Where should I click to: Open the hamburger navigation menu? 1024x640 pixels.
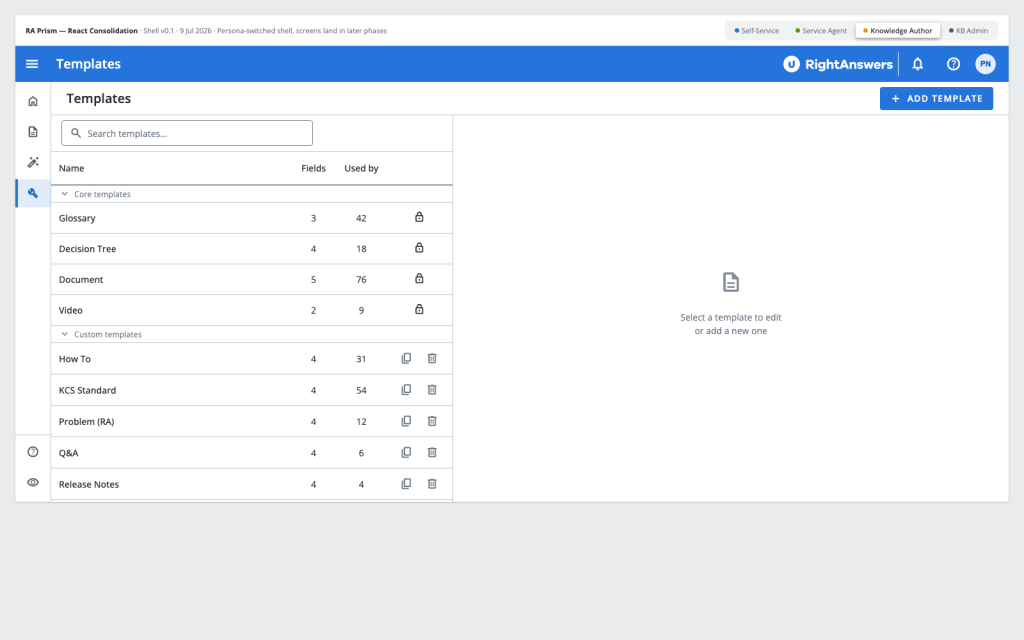coord(32,64)
